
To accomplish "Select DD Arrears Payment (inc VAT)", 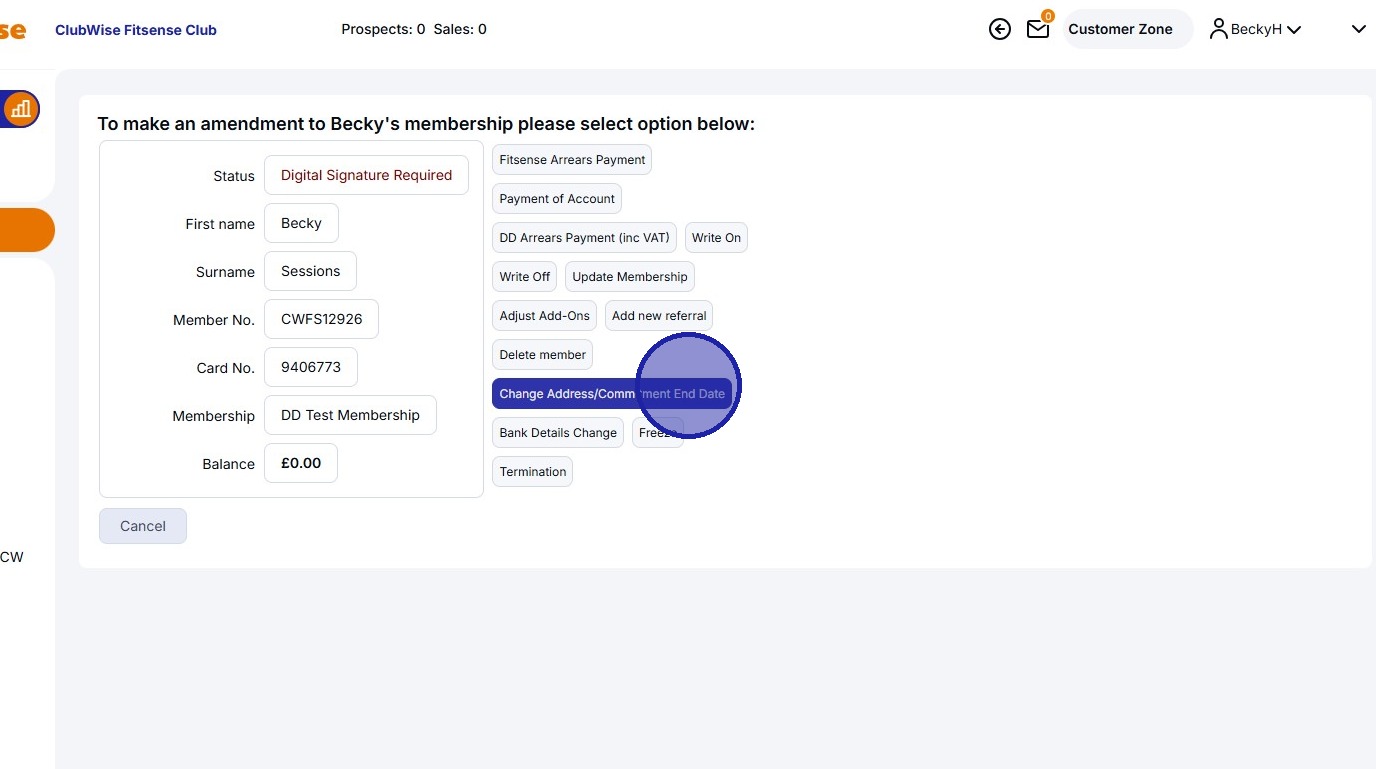I will (583, 237).
